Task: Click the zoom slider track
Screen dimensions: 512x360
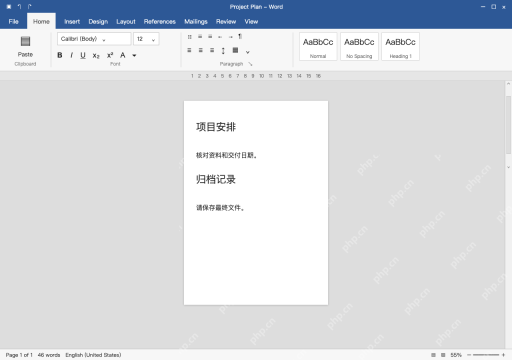Action: coord(486,355)
